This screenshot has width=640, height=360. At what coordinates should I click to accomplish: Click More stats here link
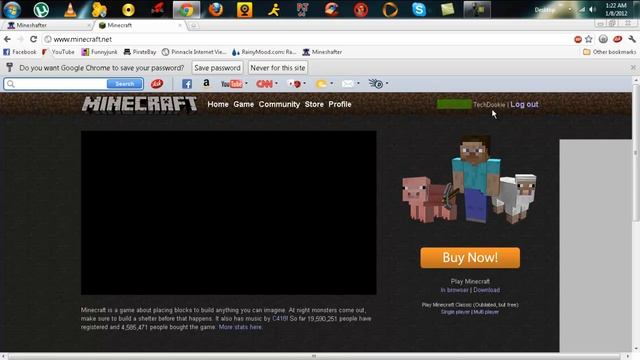[240, 327]
